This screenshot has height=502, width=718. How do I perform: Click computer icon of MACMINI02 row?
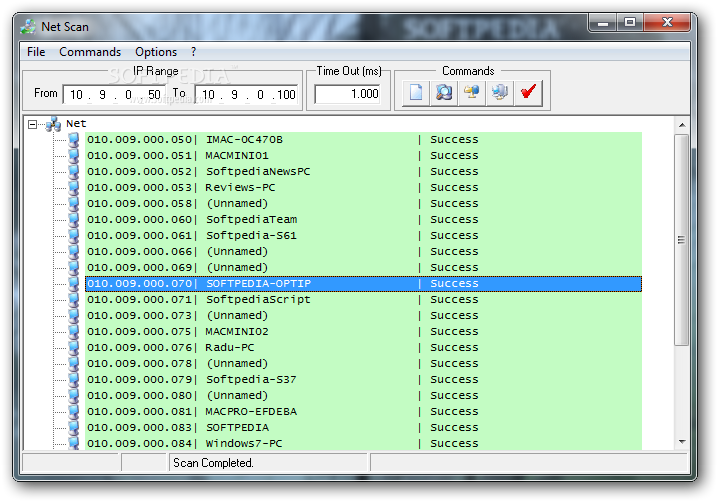pyautogui.click(x=74, y=332)
